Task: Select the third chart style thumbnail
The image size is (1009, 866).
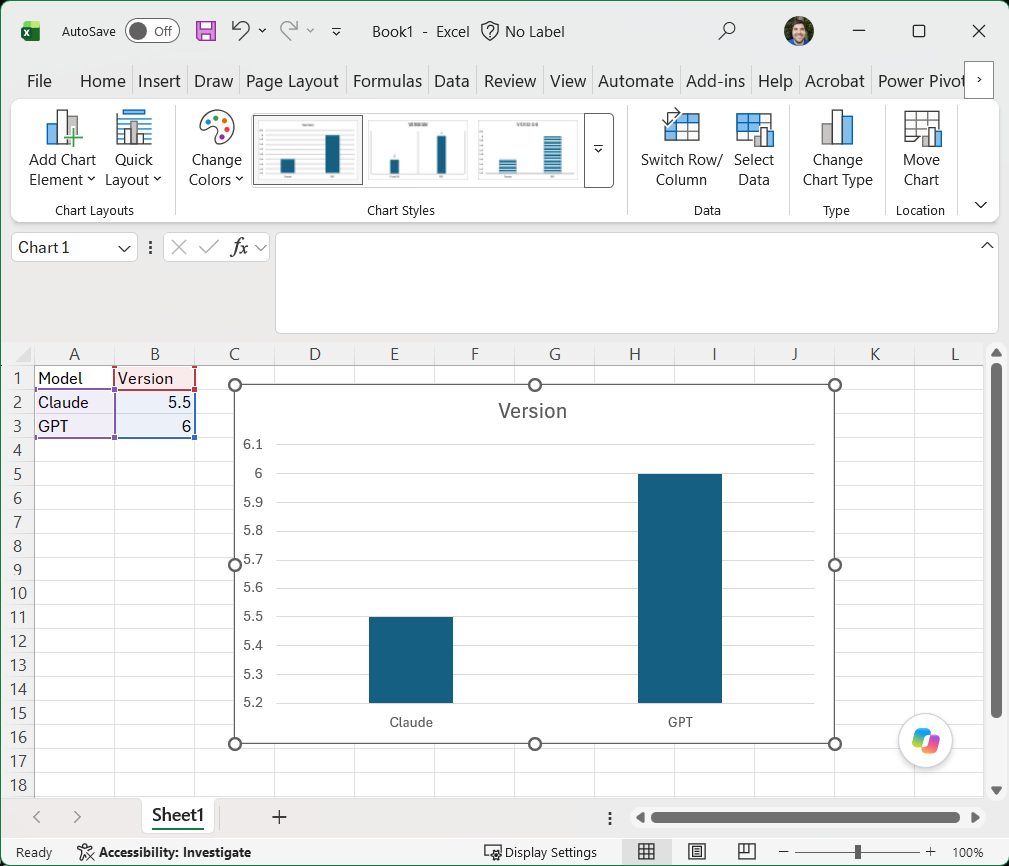Action: click(x=528, y=150)
